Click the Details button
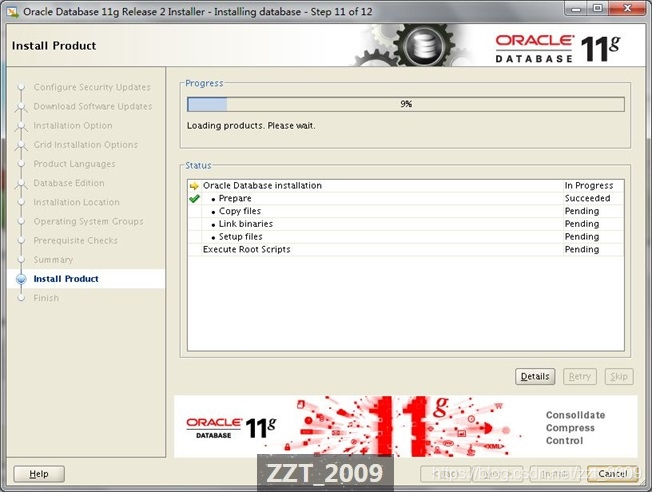This screenshot has height=492, width=652. [535, 376]
